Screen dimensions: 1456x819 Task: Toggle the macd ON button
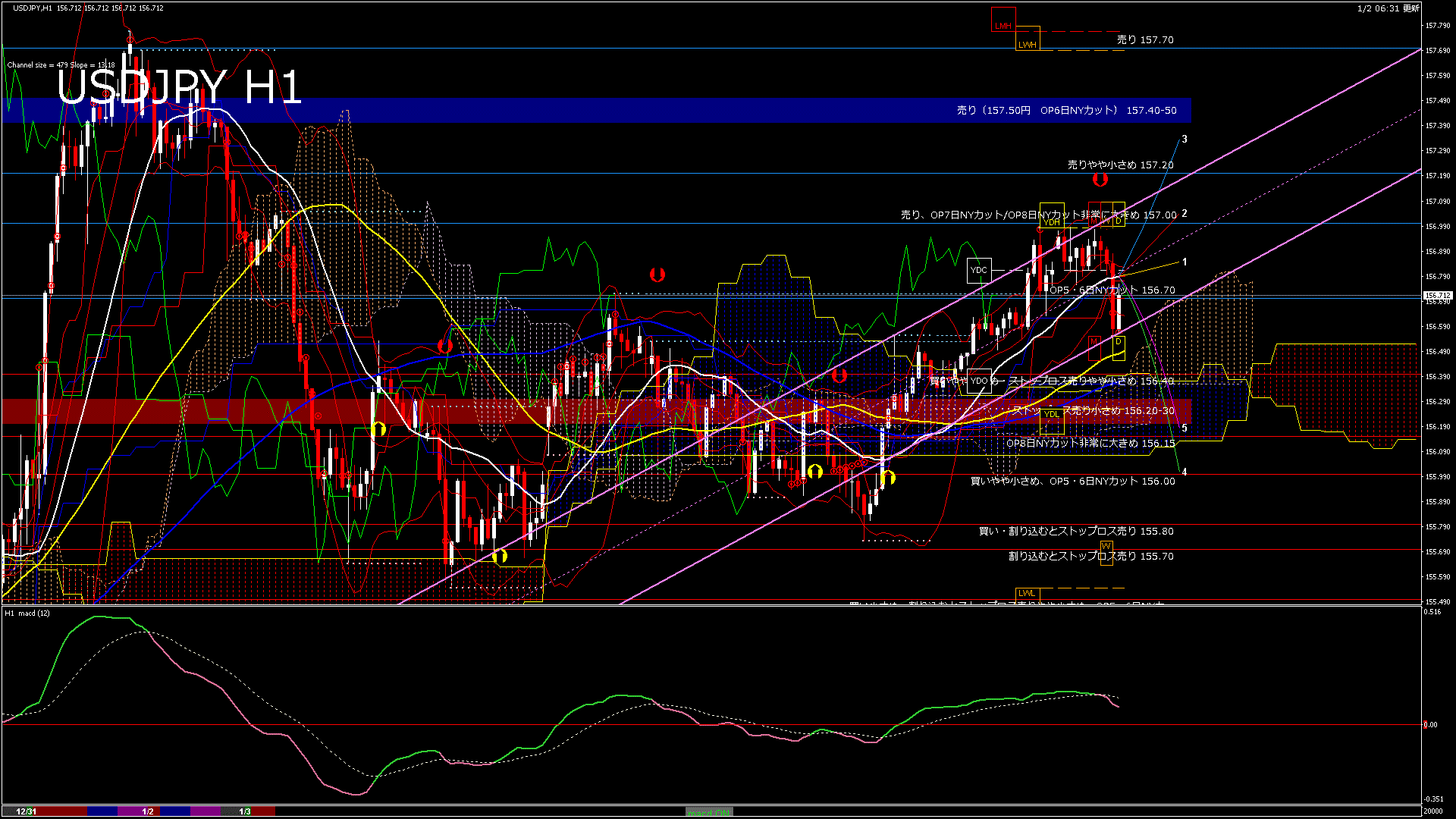pyautogui.click(x=709, y=812)
